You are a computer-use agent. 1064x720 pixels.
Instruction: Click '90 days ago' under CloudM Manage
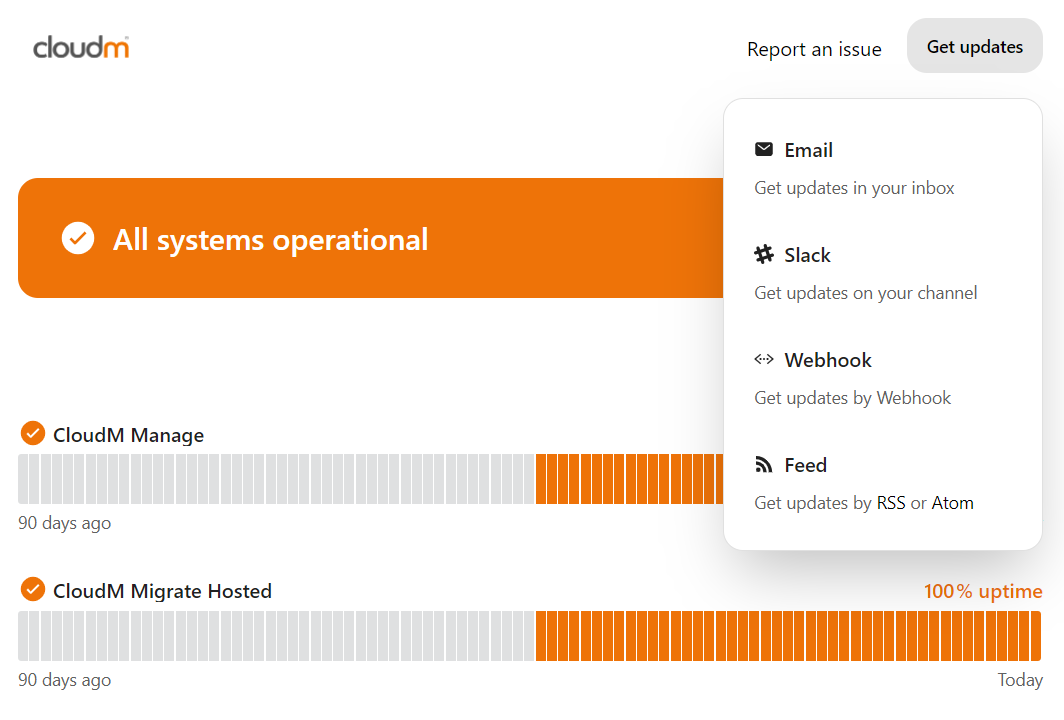[64, 523]
